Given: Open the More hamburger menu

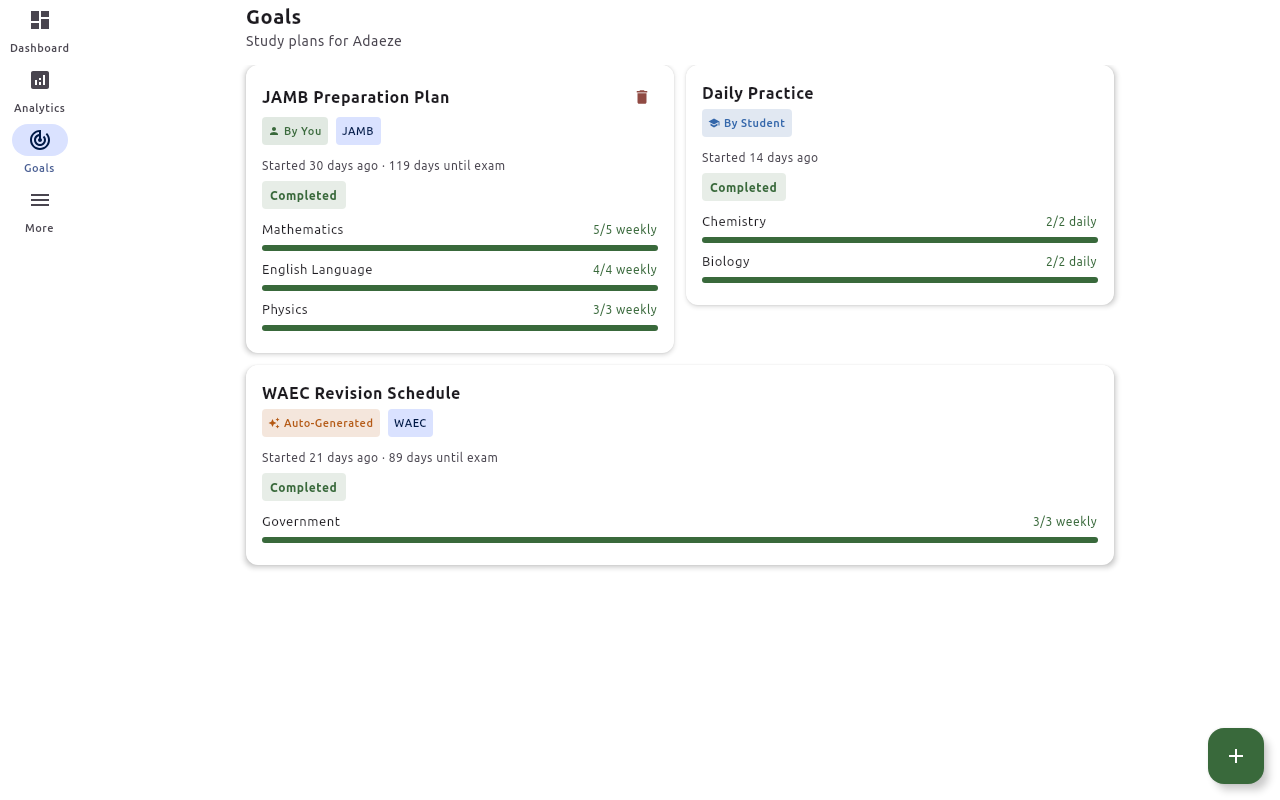Looking at the screenshot, I should click(x=40, y=200).
